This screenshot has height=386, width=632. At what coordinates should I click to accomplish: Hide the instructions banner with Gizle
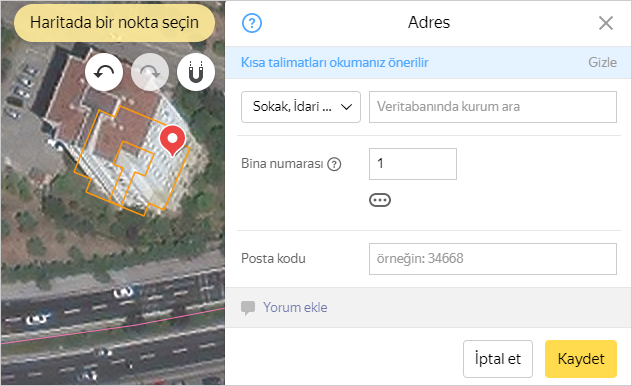click(x=602, y=62)
